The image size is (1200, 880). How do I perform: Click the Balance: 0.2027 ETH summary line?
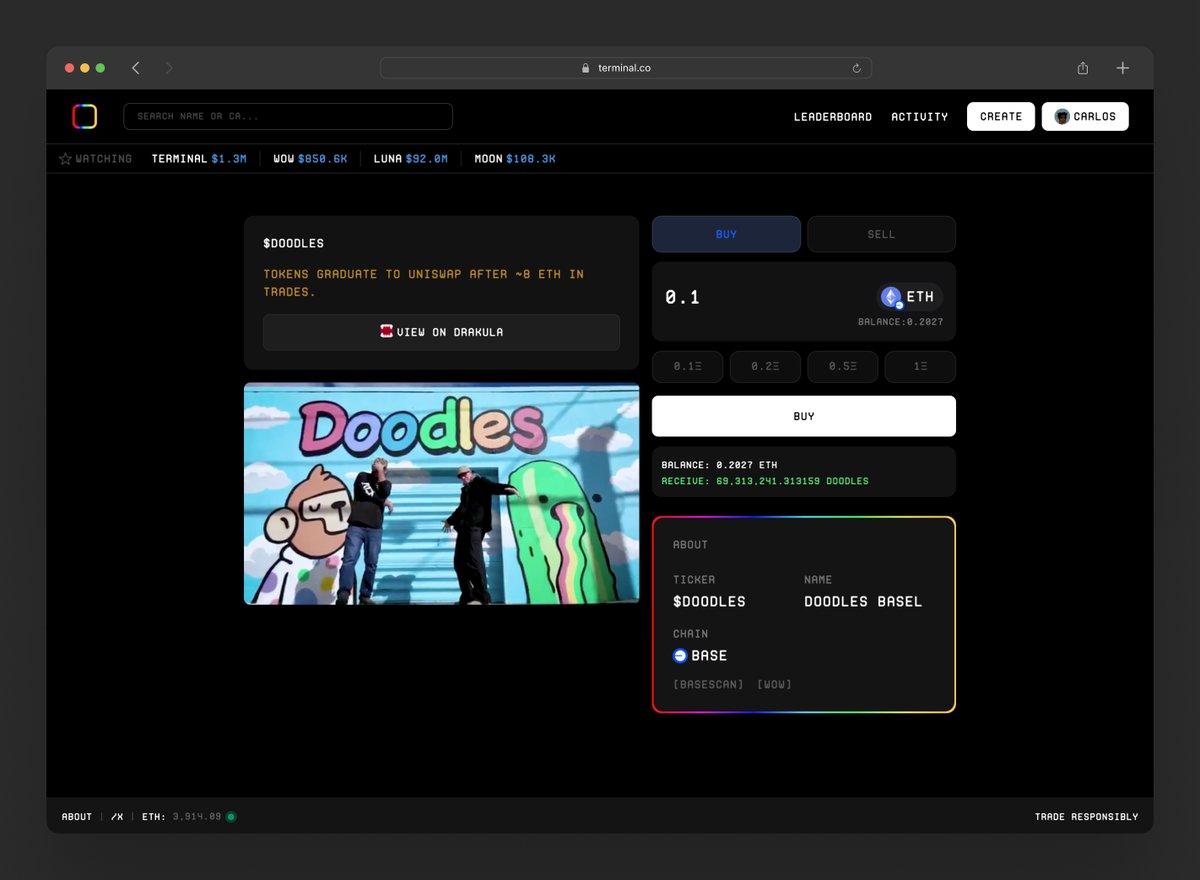tap(719, 465)
